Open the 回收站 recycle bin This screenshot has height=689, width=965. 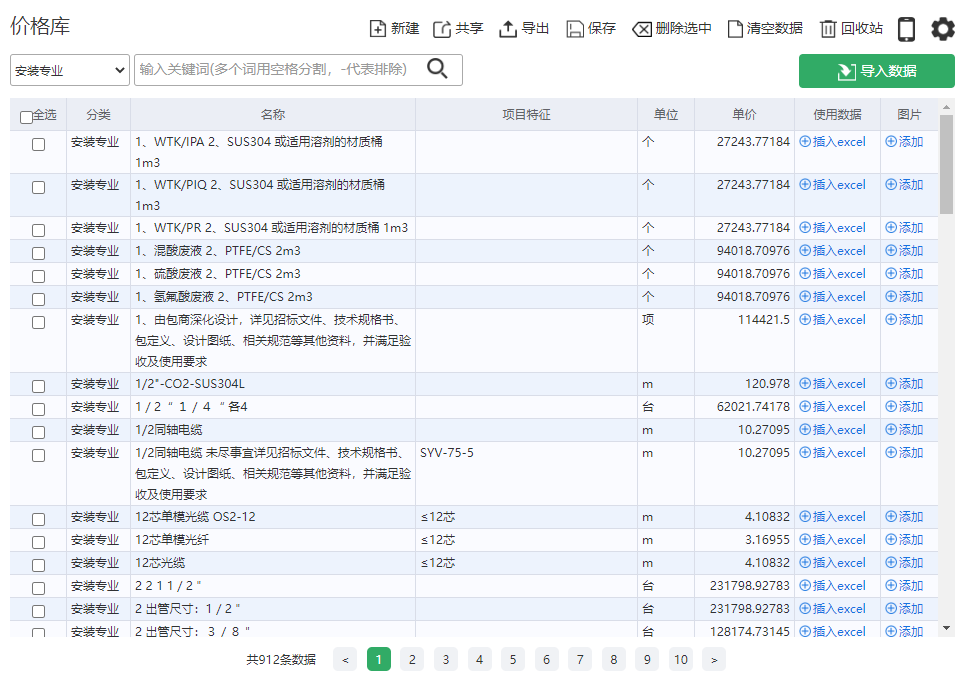click(x=828, y=29)
